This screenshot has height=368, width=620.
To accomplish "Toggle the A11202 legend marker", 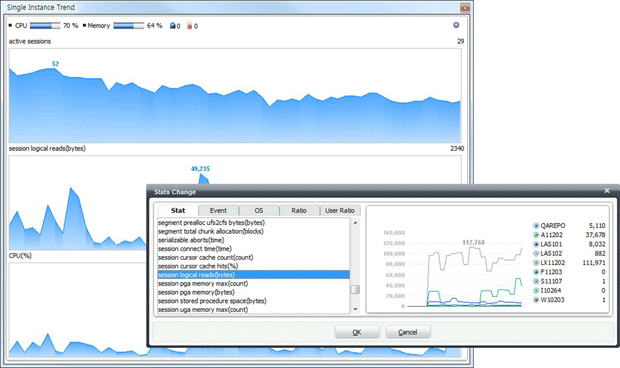I will pos(536,235).
